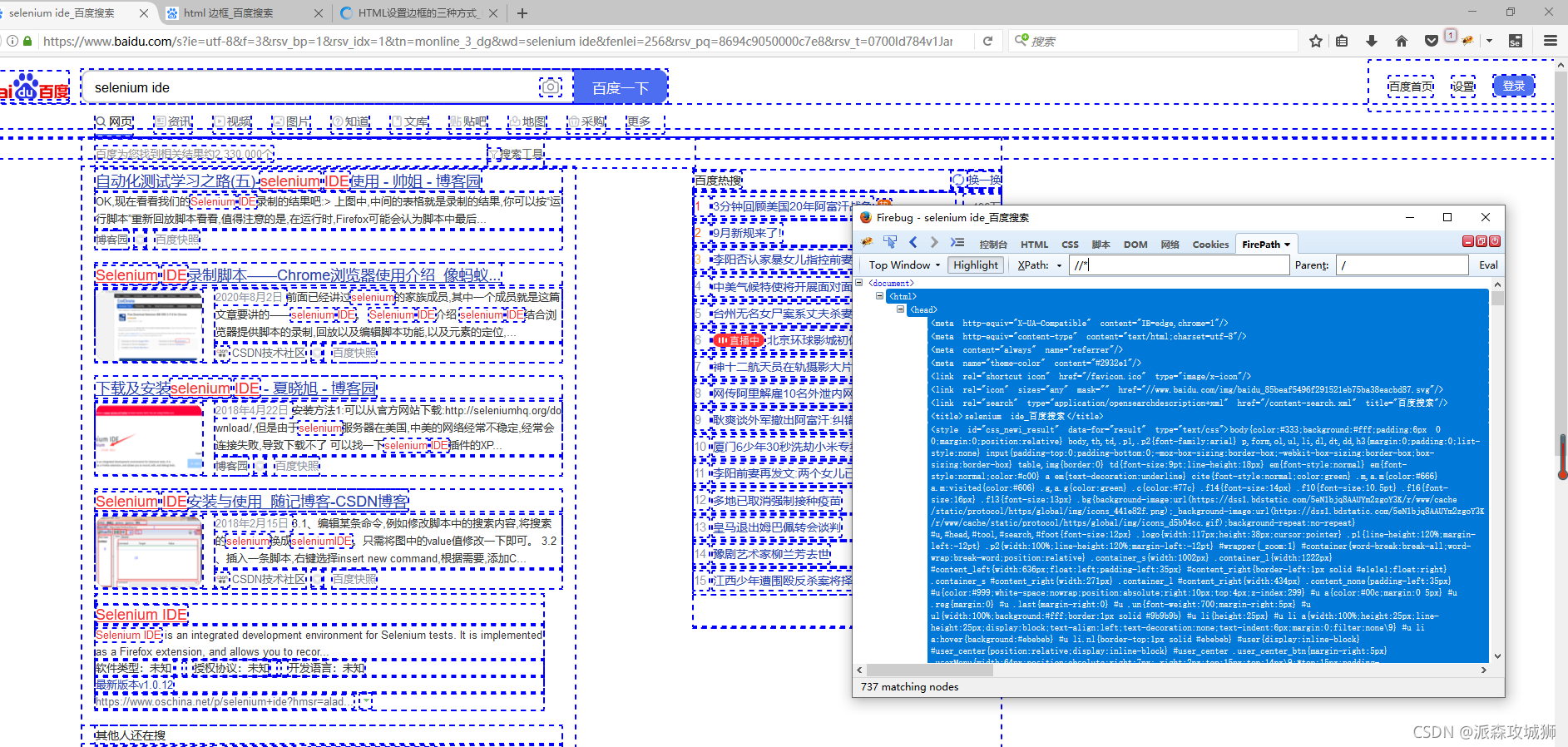Collapse the html node in tree

coord(880,296)
